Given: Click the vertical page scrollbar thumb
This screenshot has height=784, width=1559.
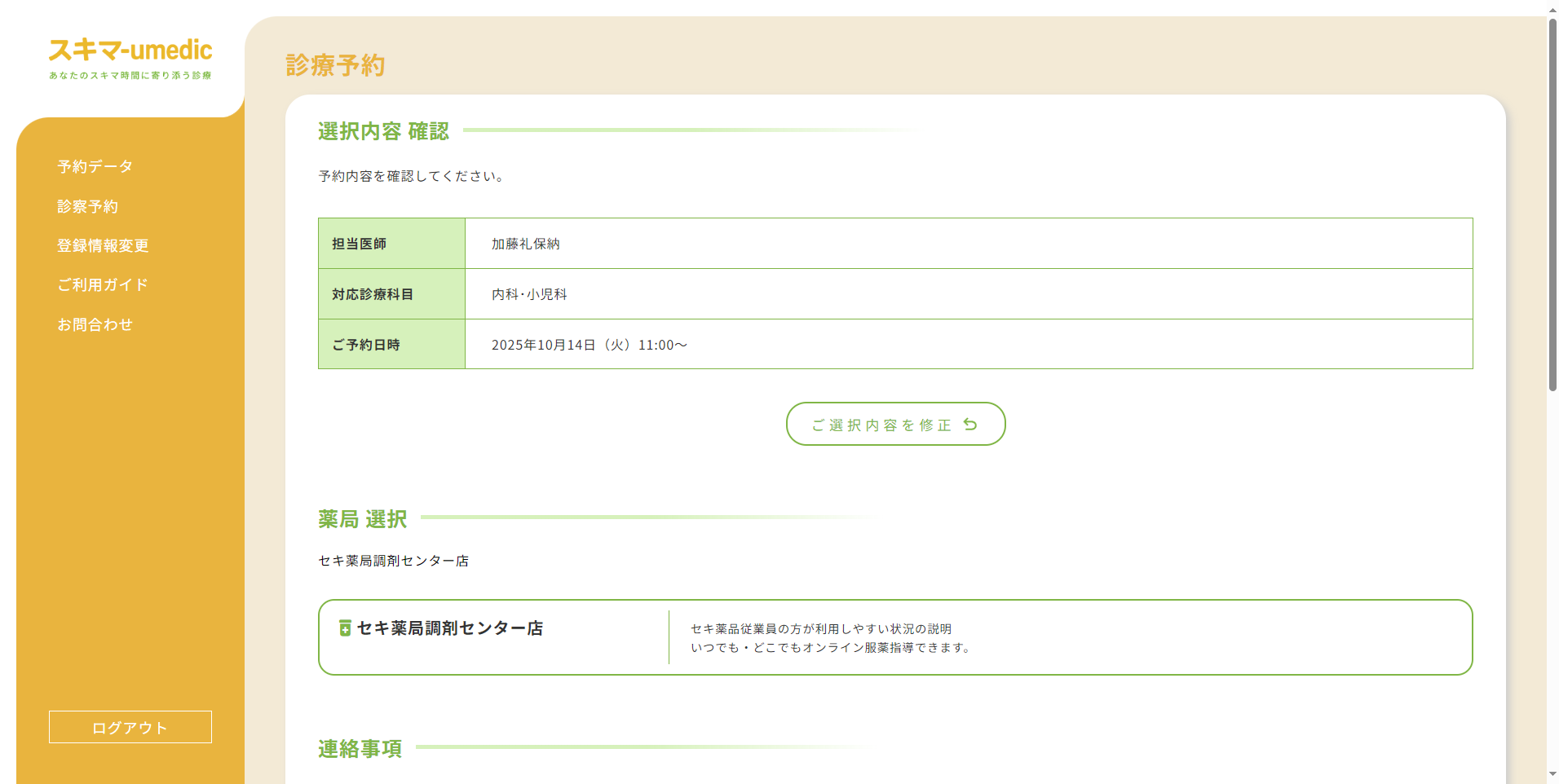Looking at the screenshot, I should point(1552,204).
